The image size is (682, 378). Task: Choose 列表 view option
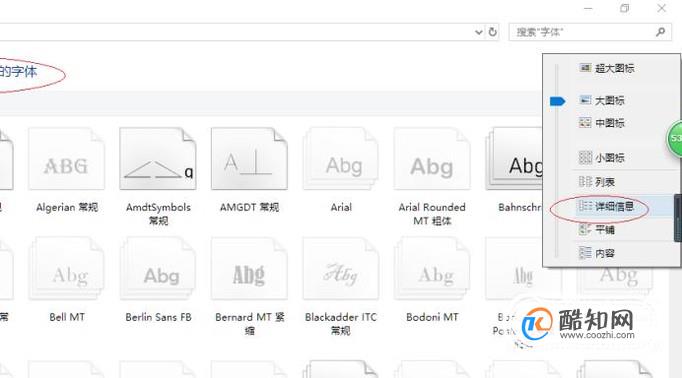[x=597, y=182]
